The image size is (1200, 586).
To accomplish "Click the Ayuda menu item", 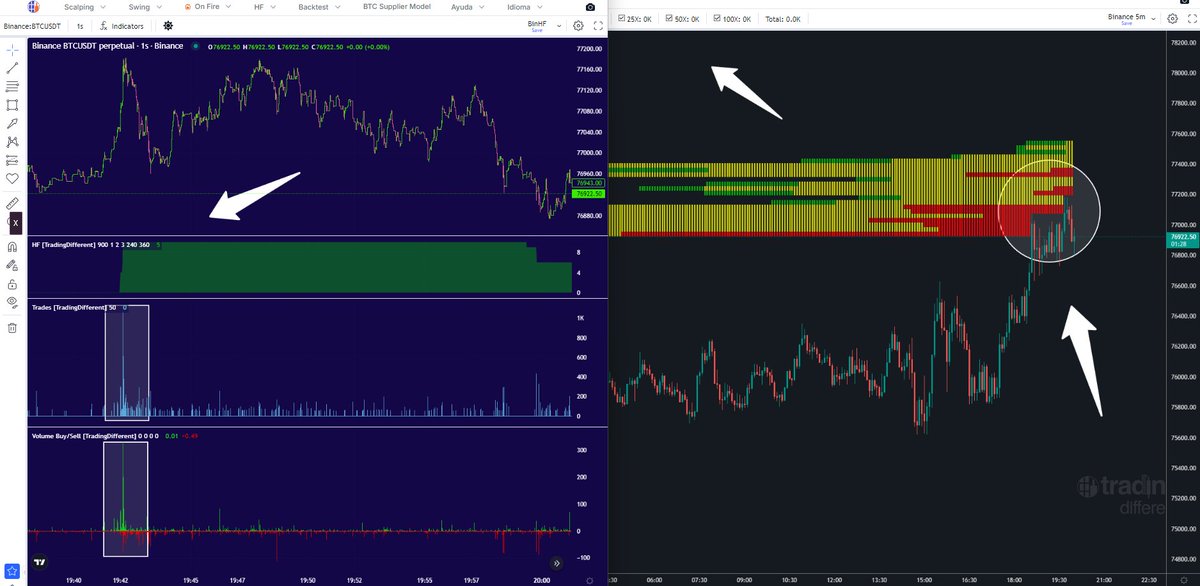I will [463, 6].
